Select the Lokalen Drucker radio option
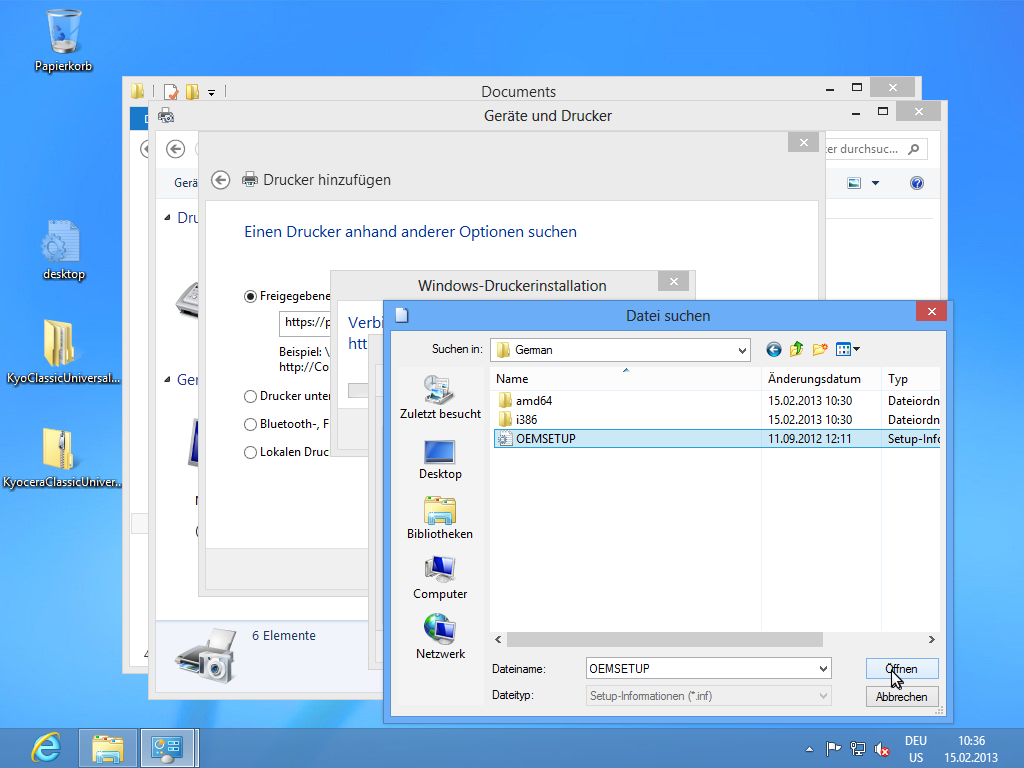 pyautogui.click(x=250, y=453)
